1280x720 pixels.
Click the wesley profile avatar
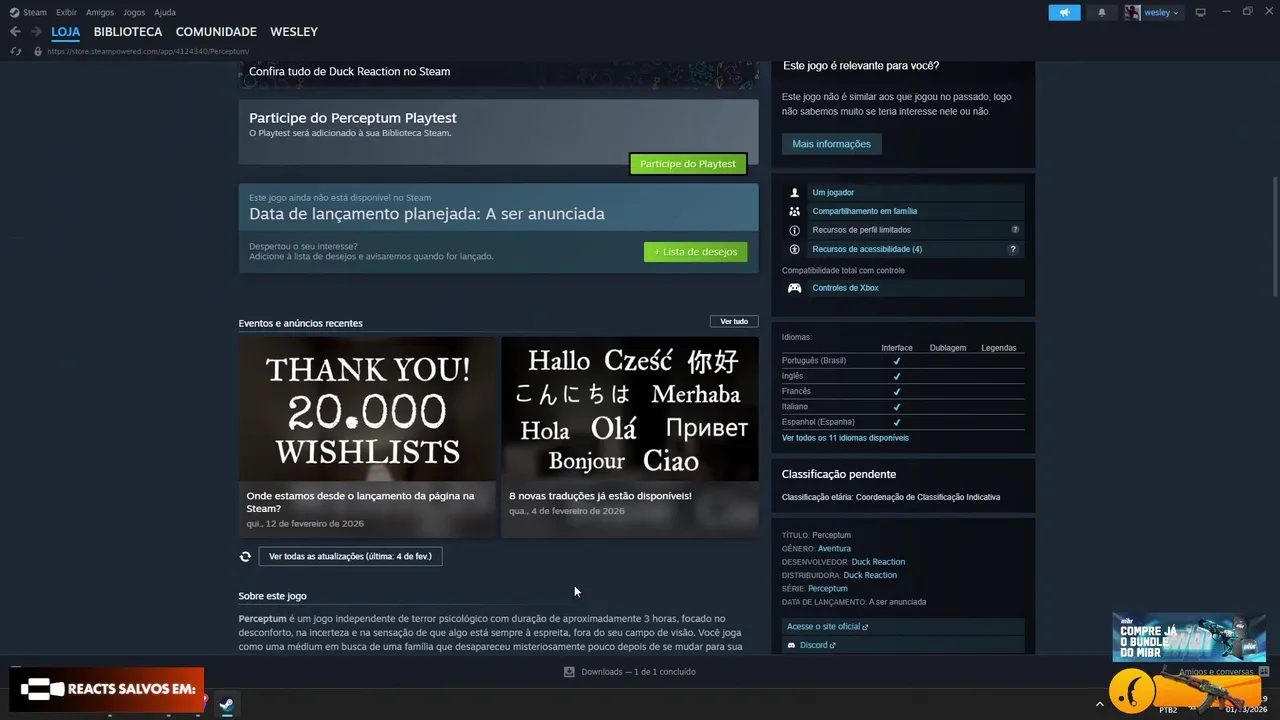point(1132,12)
